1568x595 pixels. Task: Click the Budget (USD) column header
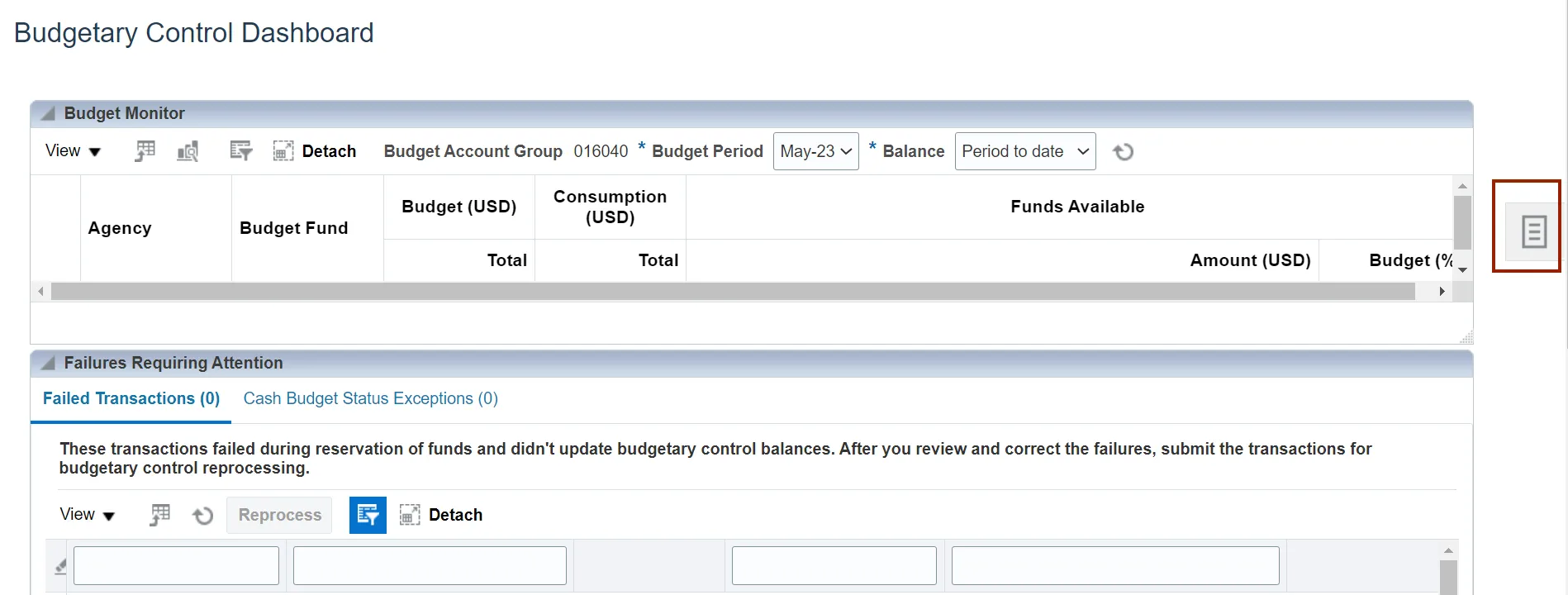pos(459,207)
